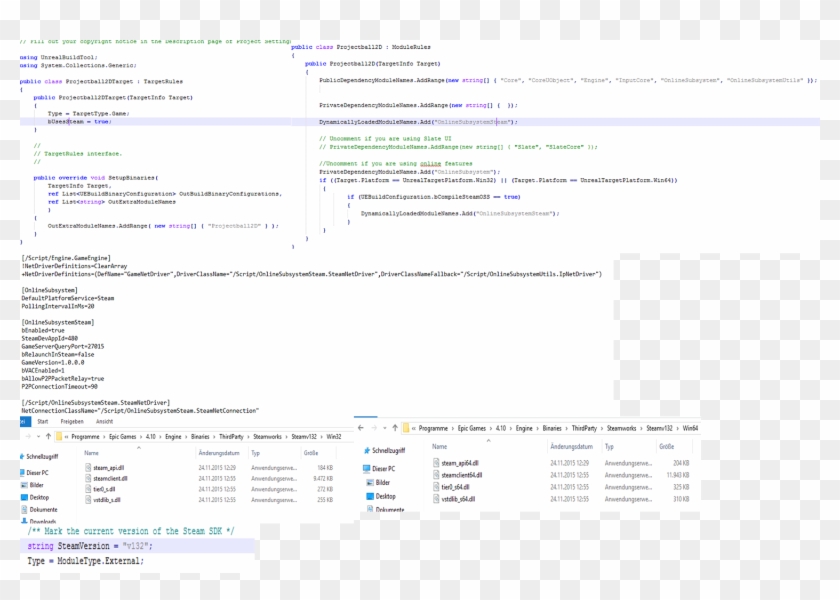Click the Dieser PC icon in the Win32 window
This screenshot has height=600, width=840.
point(21,473)
